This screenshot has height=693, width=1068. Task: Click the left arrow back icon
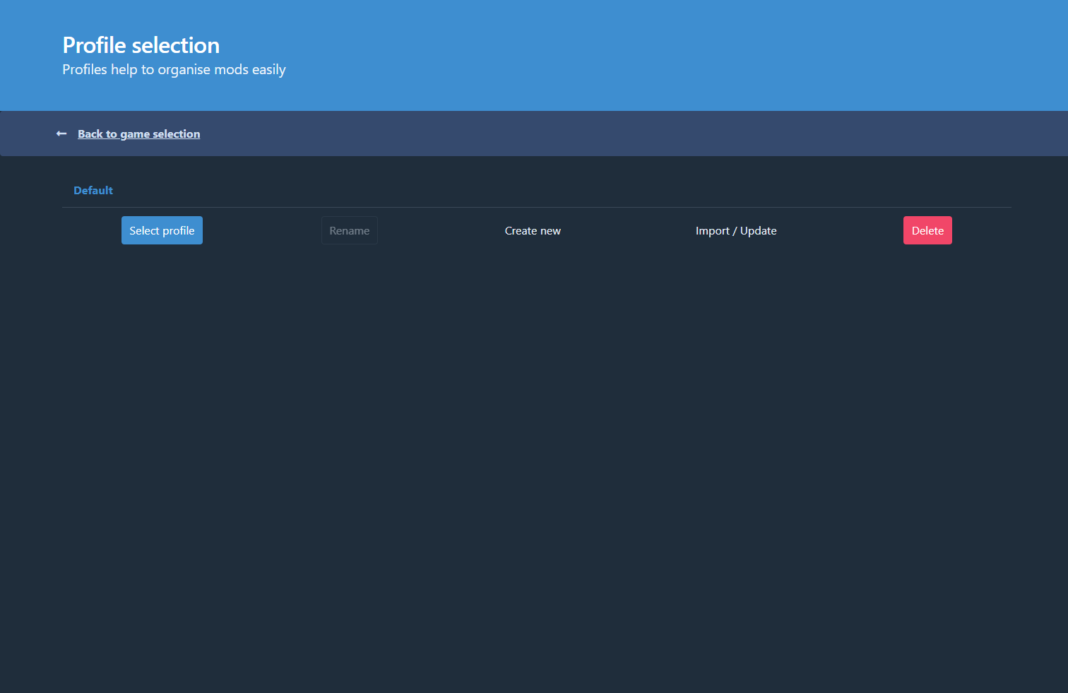(61, 134)
